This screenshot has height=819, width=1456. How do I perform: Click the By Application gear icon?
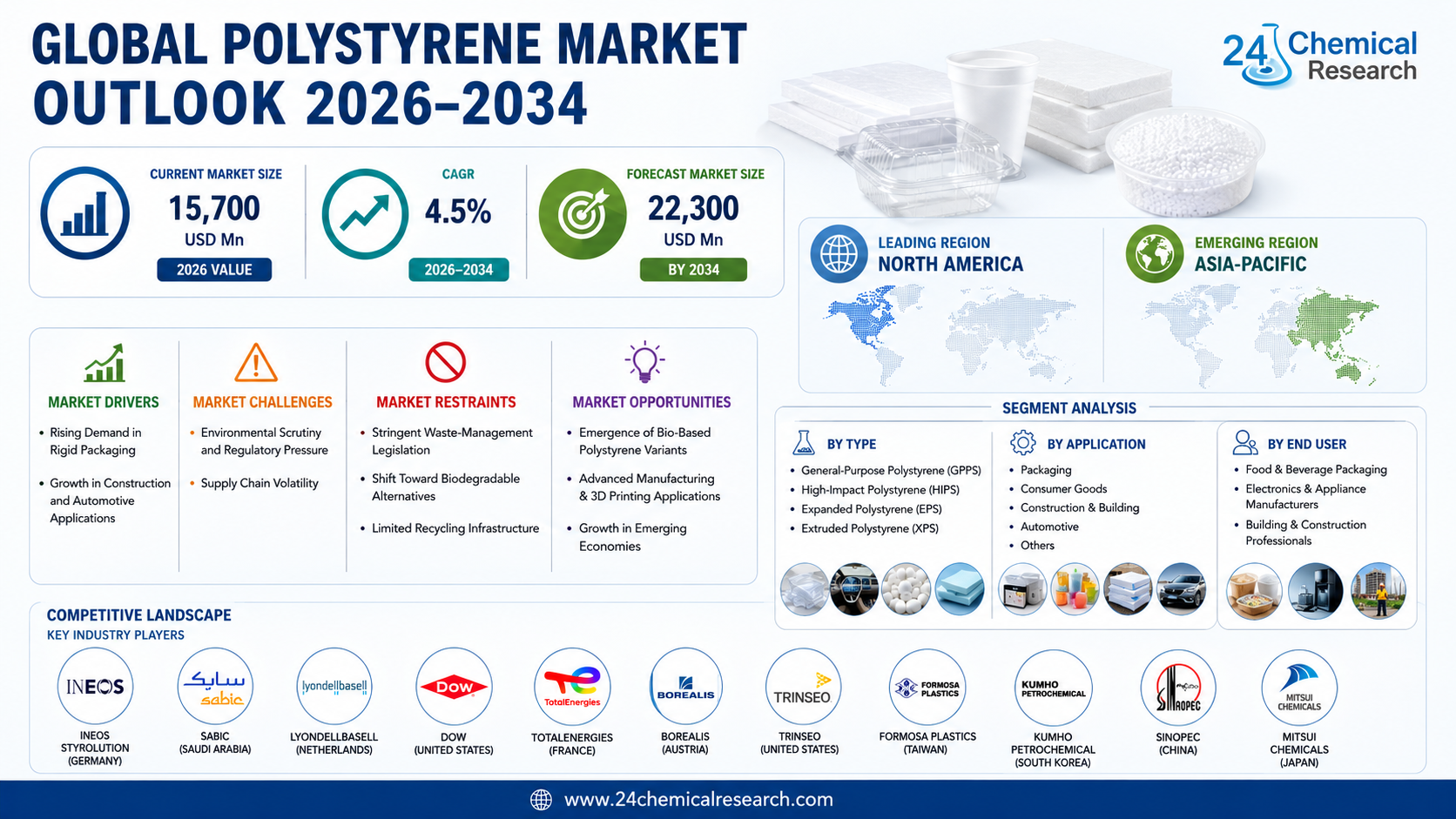click(x=1023, y=443)
